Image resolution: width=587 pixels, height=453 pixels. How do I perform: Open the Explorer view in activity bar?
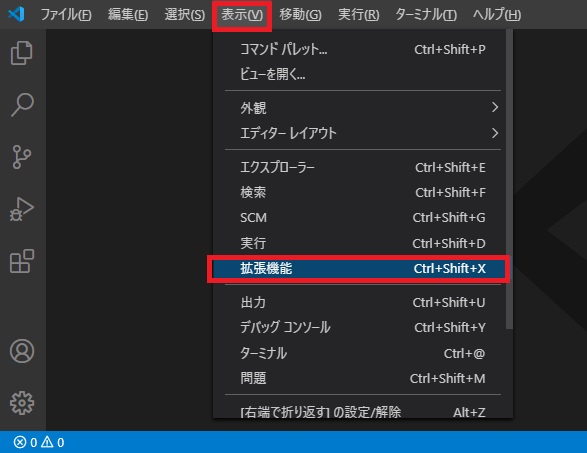point(22,53)
